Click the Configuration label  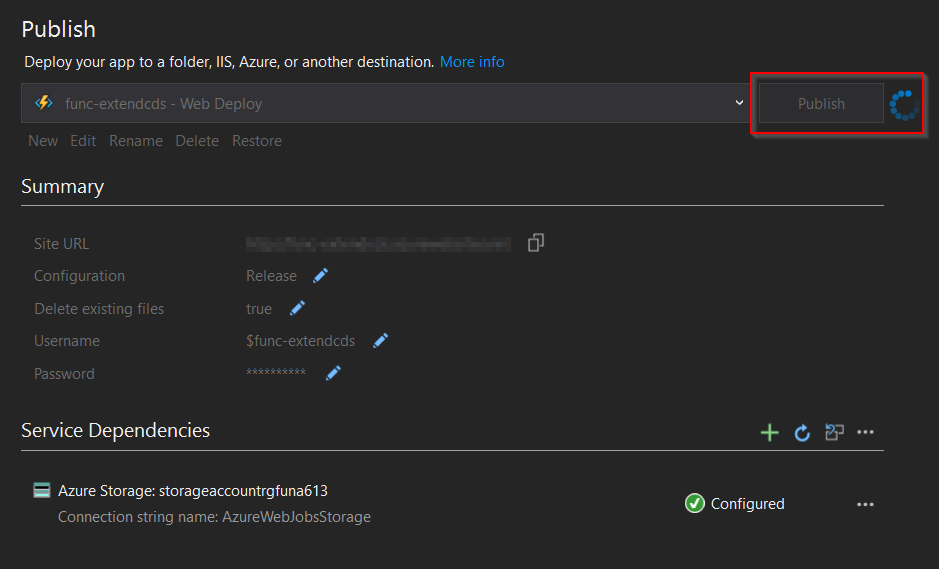pyautogui.click(x=80, y=276)
